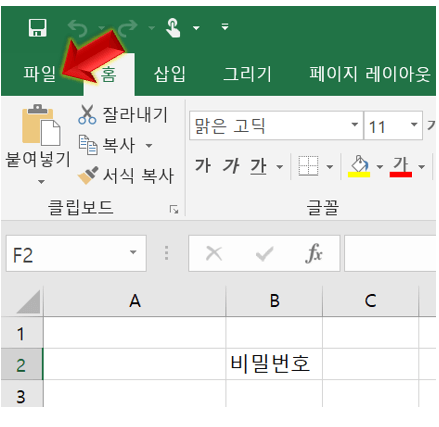
Task: Click the 붙여넣기 clipboard paste icon
Action: click(41, 125)
